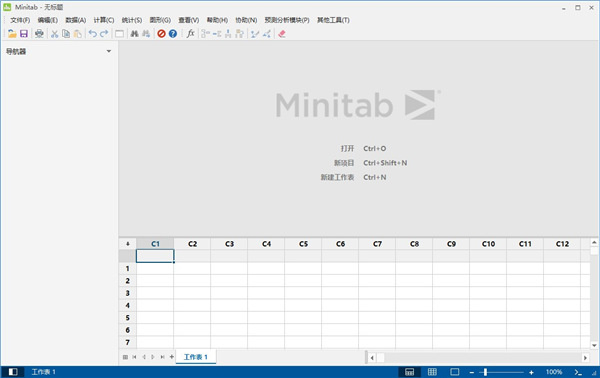Screen dimensions: 600x378
Task: Click vertical scrollbar up arrow
Action: click(594, 243)
